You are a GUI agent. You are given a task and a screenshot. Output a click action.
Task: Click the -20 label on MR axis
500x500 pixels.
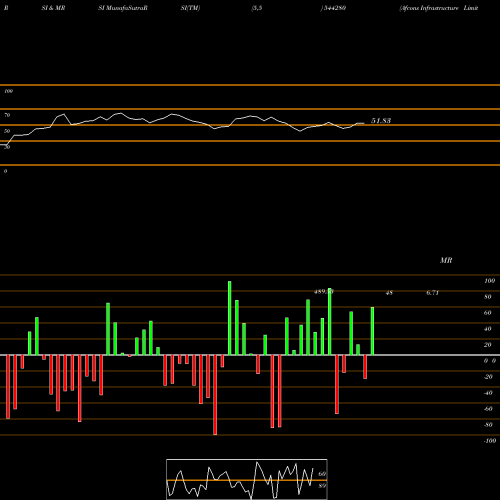pyautogui.click(x=488, y=377)
